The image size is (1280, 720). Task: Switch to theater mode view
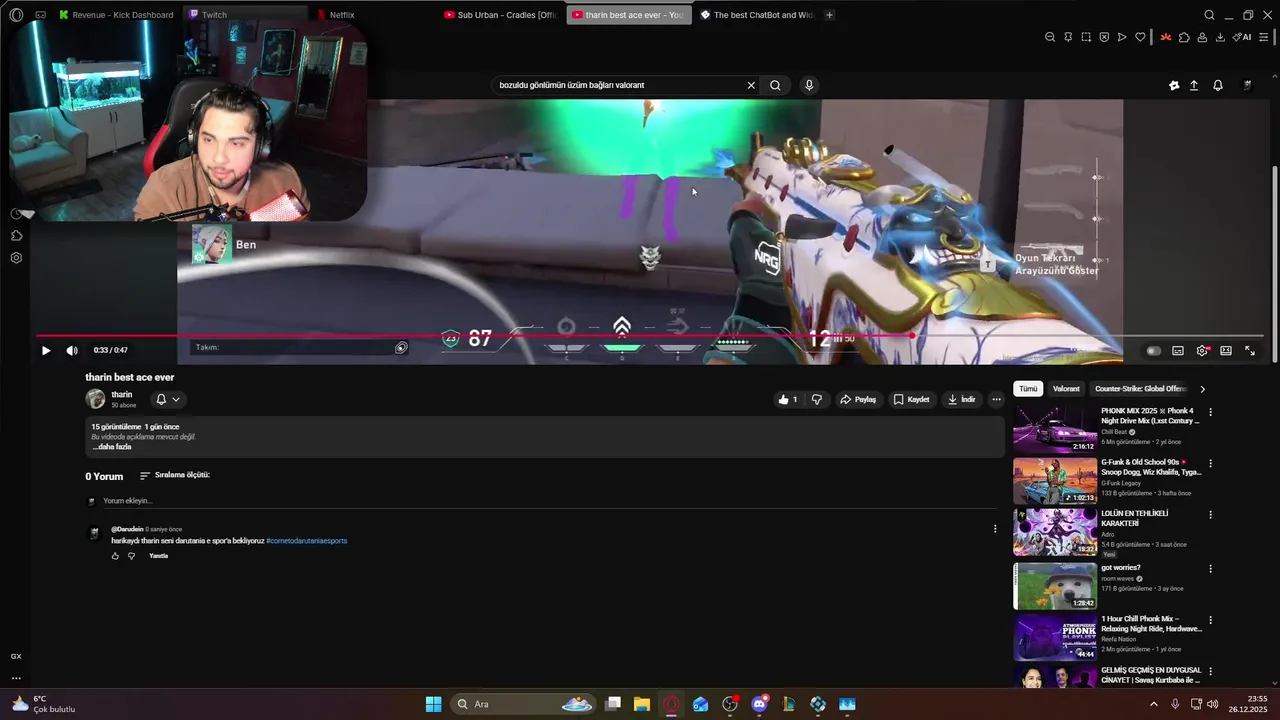(x=1226, y=351)
